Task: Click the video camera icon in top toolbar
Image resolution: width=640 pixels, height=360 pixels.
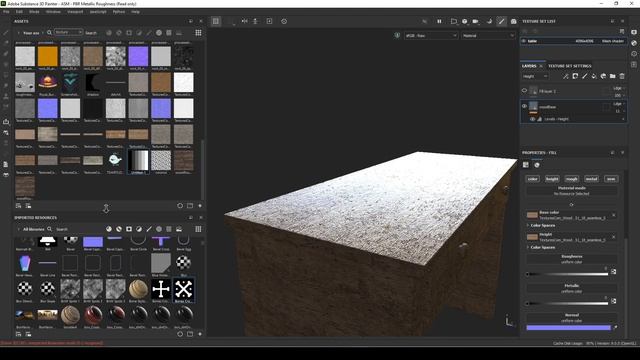Action: 476,21
